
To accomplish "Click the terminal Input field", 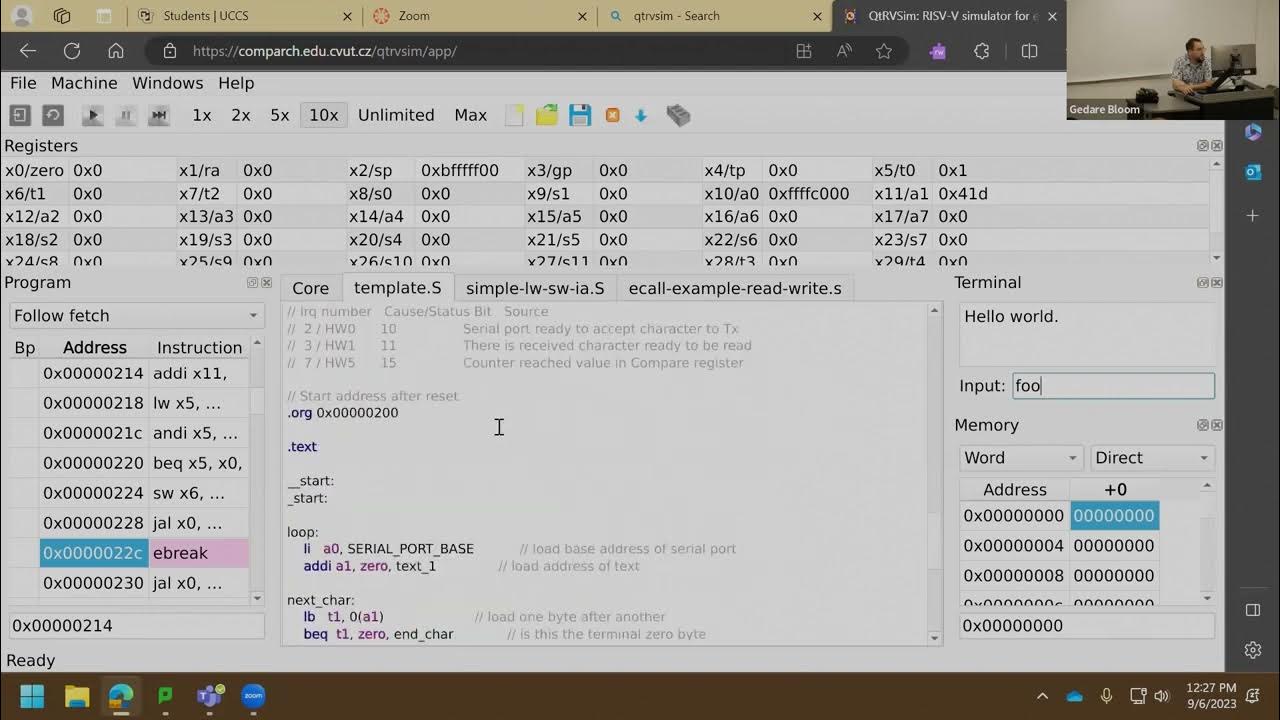I will tap(1113, 386).
